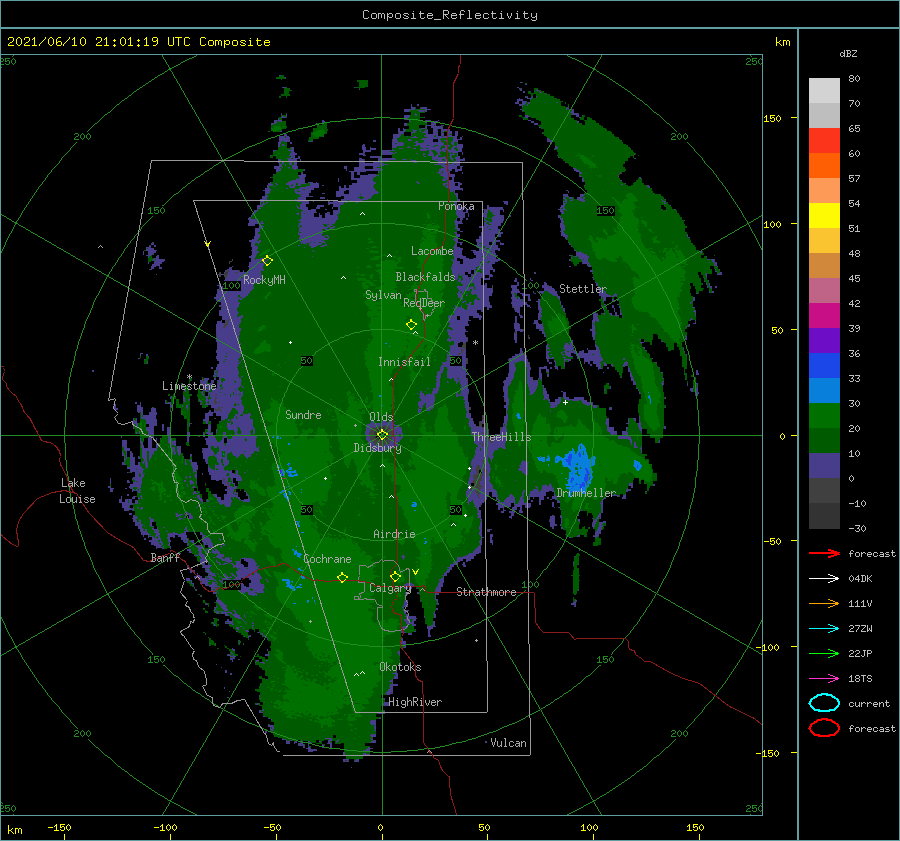Click the yellow diamond marker beside RockyMH

point(267,261)
